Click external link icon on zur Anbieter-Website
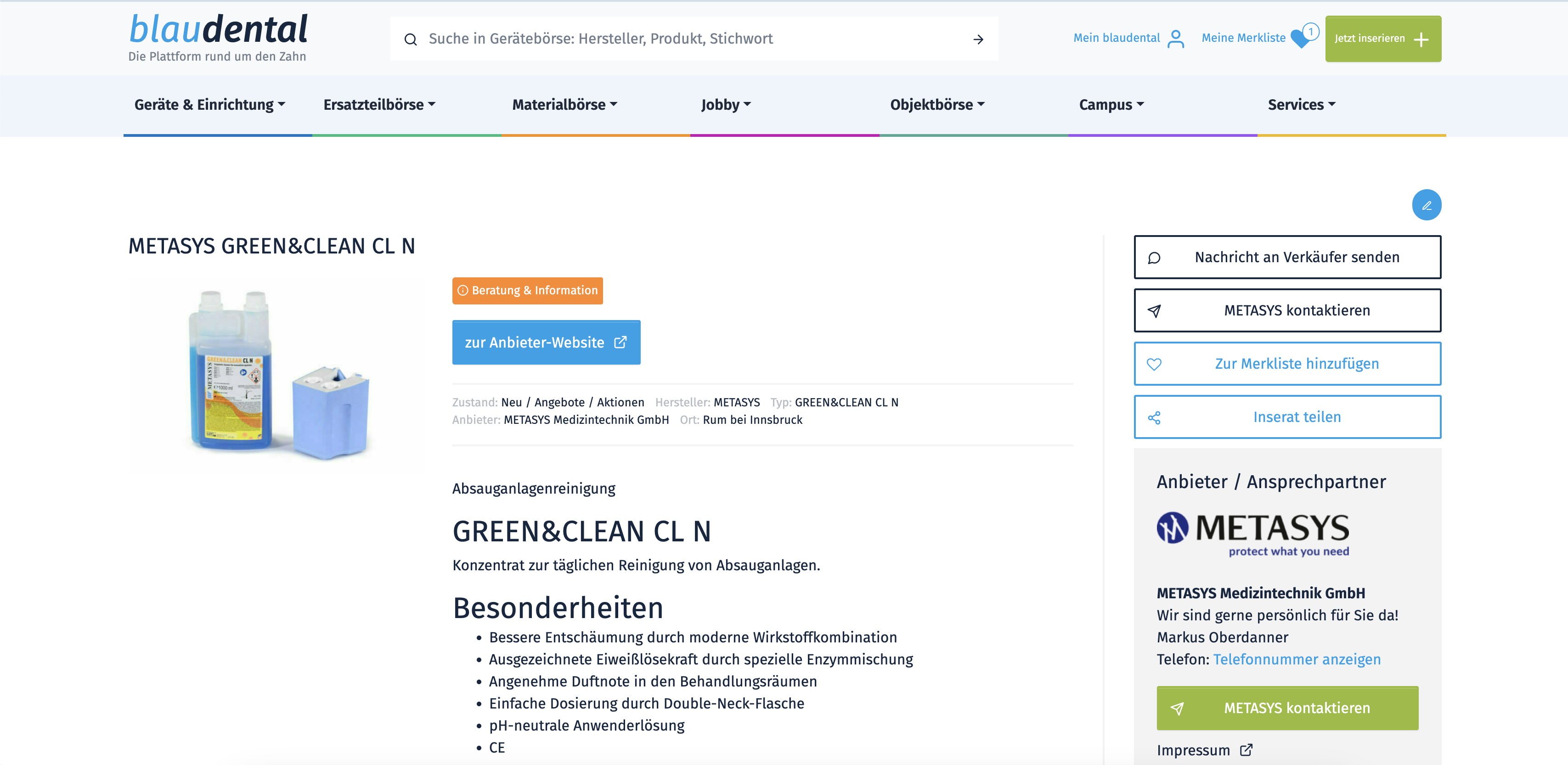The width and height of the screenshot is (1568, 765). coord(620,342)
